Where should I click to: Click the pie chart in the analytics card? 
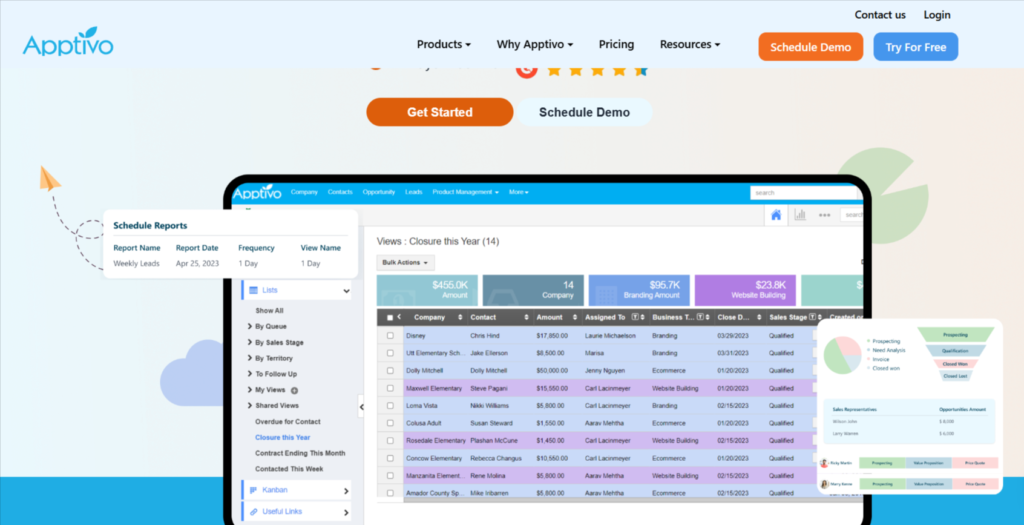pos(842,355)
